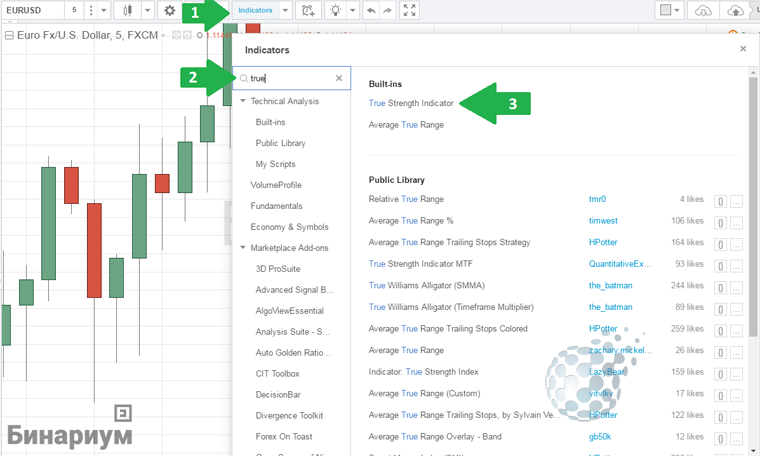Image resolution: width=760 pixels, height=456 pixels.
Task: Select Public Library in the sidebar
Action: (x=281, y=143)
